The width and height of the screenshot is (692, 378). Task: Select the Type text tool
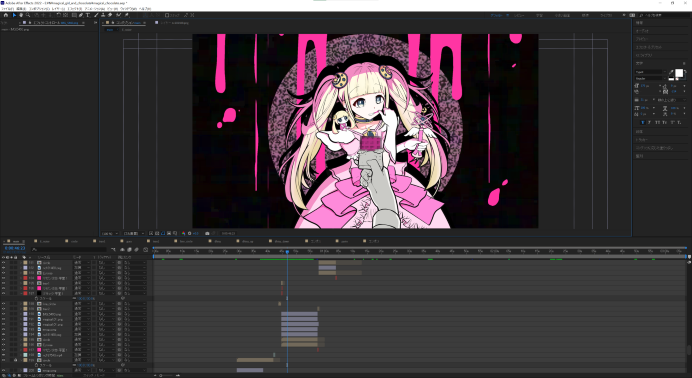(x=88, y=15)
